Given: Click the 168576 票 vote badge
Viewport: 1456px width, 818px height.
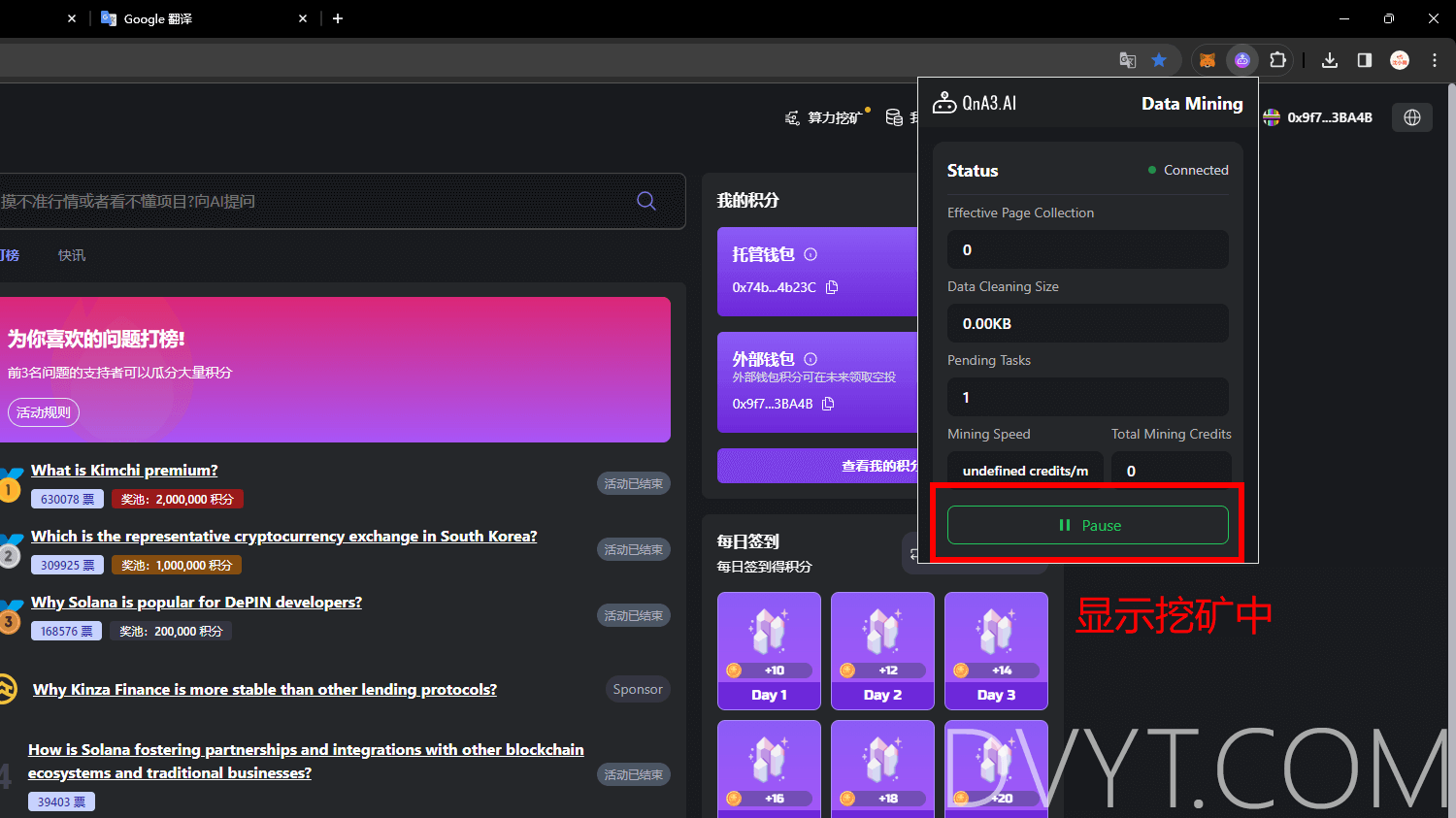Looking at the screenshot, I should (67, 631).
